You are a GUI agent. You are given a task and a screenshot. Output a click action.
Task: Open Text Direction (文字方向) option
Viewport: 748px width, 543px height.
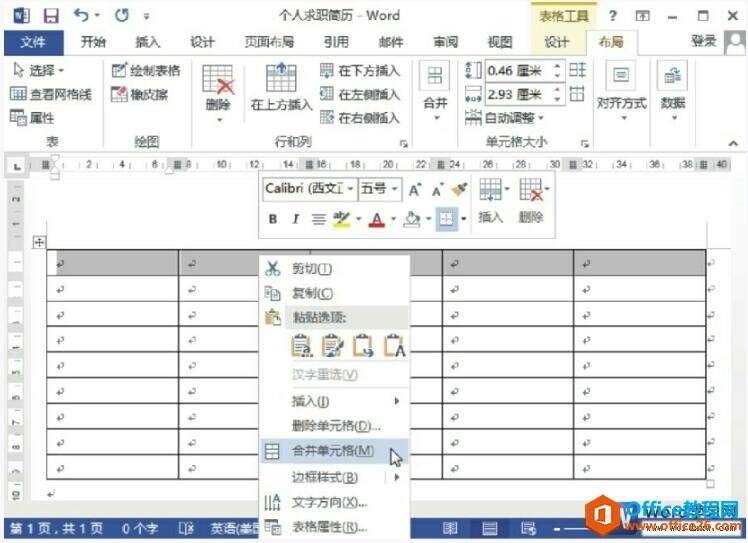(335, 502)
